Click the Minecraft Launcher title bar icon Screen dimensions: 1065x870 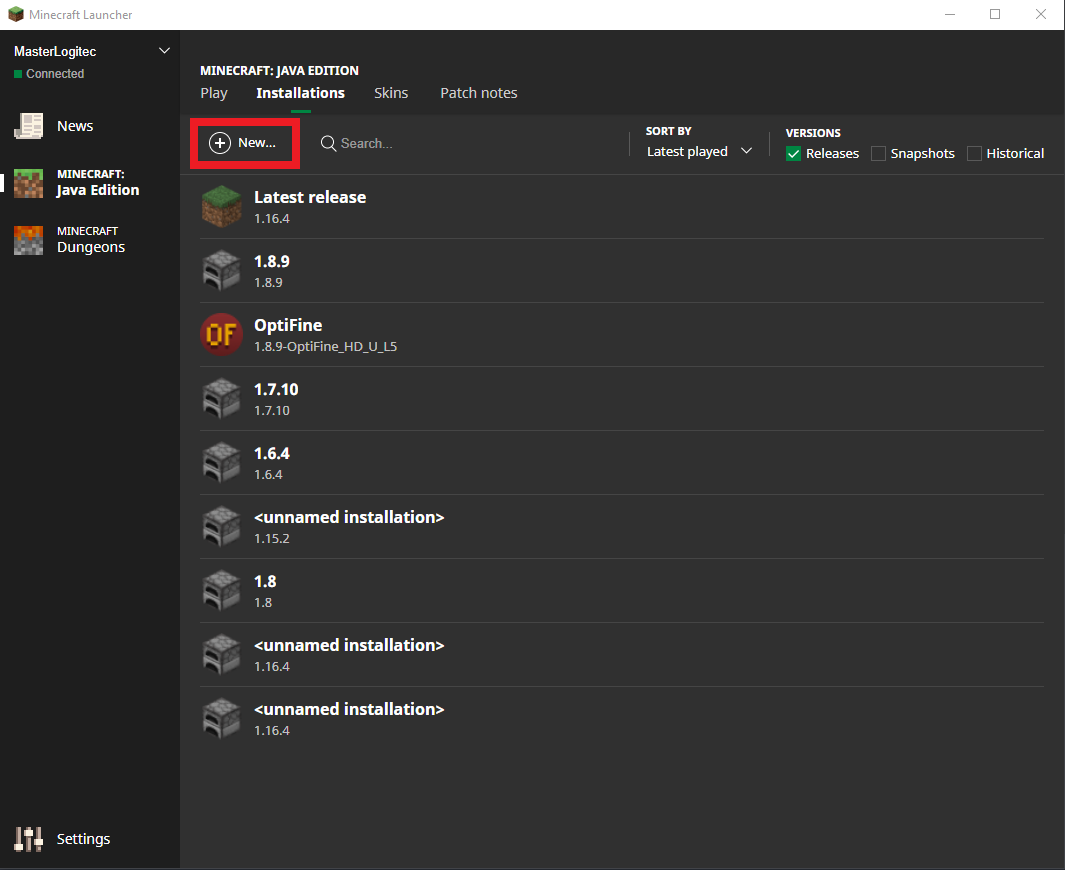click(x=16, y=14)
